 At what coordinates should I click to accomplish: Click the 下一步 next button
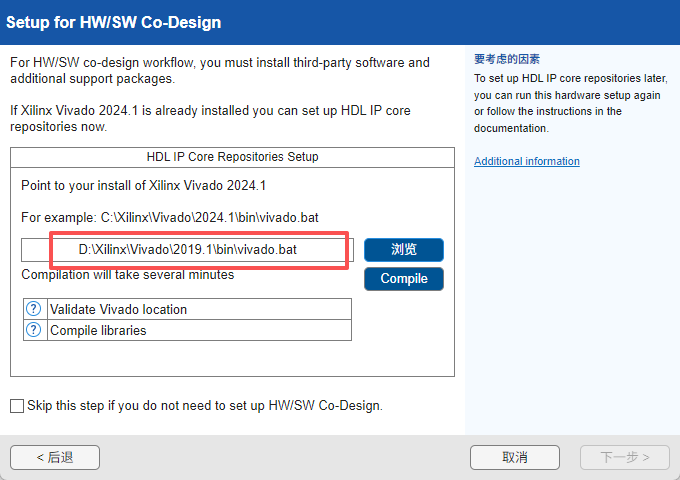click(x=625, y=457)
